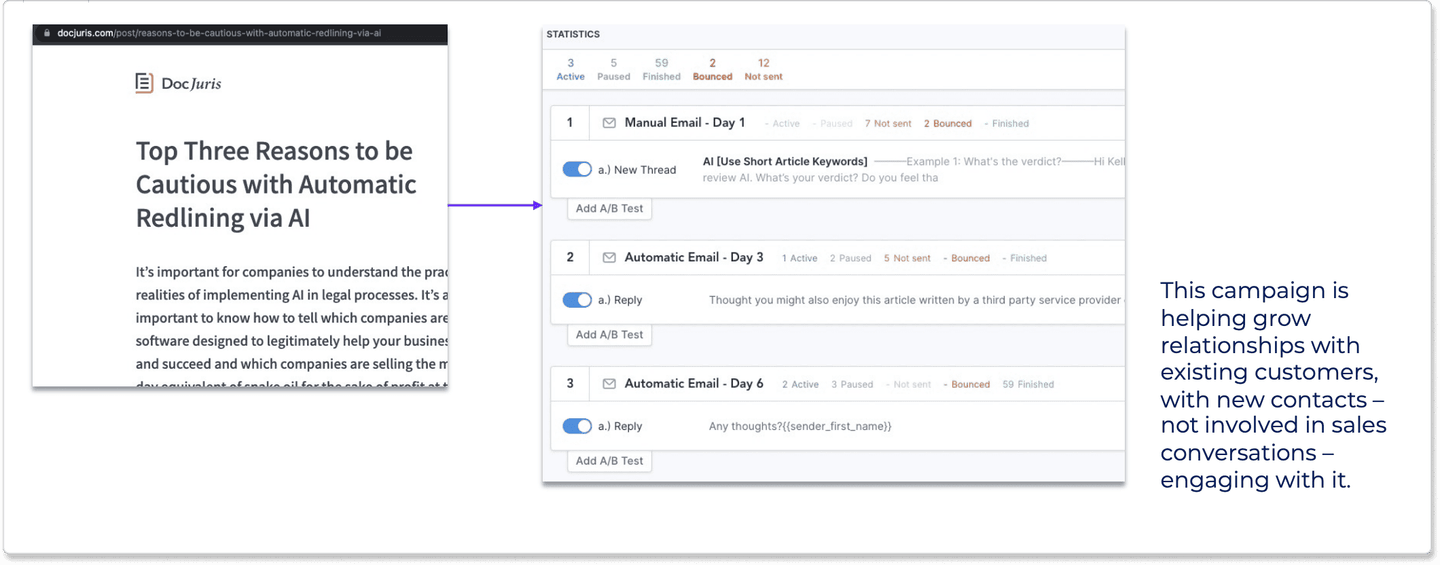Select the Active statistics tab

point(570,70)
